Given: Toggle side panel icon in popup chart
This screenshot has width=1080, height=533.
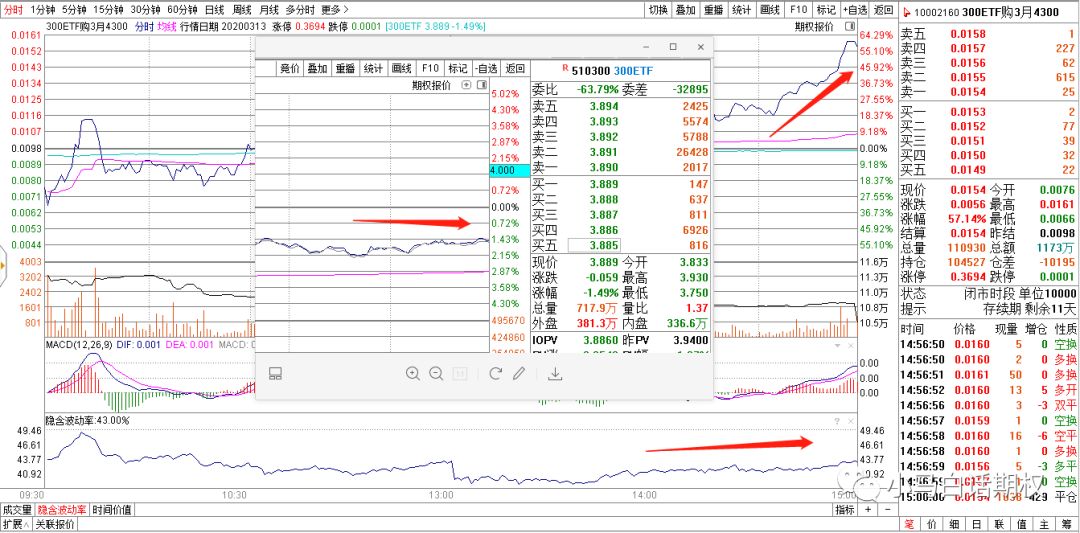Looking at the screenshot, I should 481,85.
